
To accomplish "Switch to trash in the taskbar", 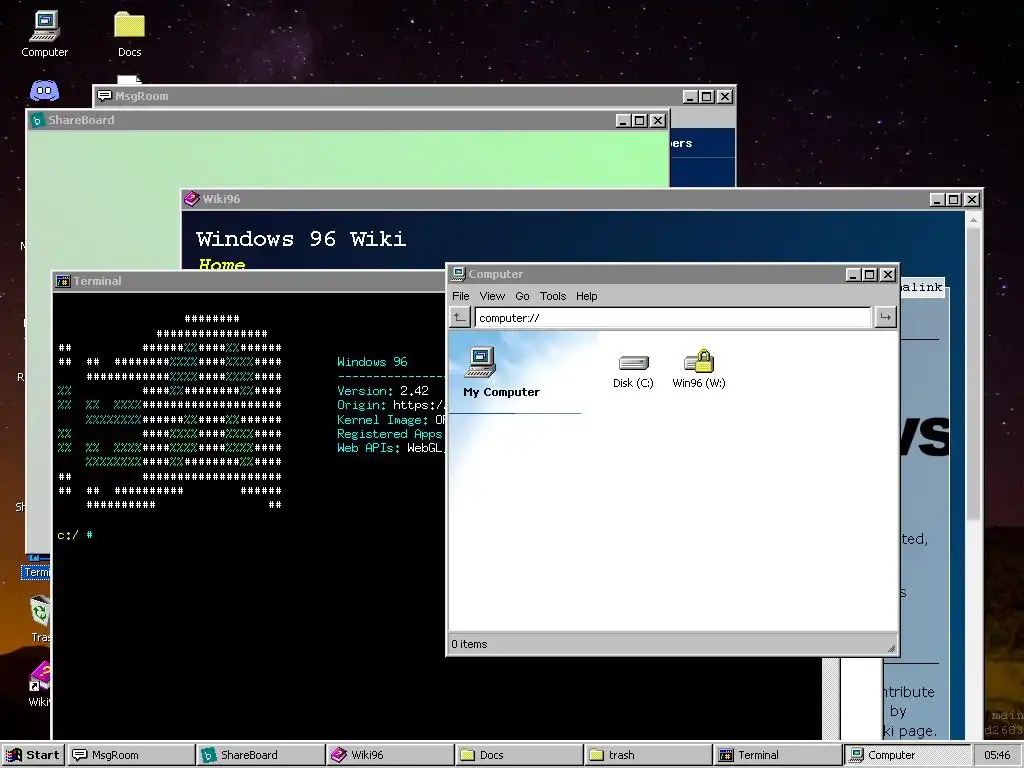I will tap(648, 755).
